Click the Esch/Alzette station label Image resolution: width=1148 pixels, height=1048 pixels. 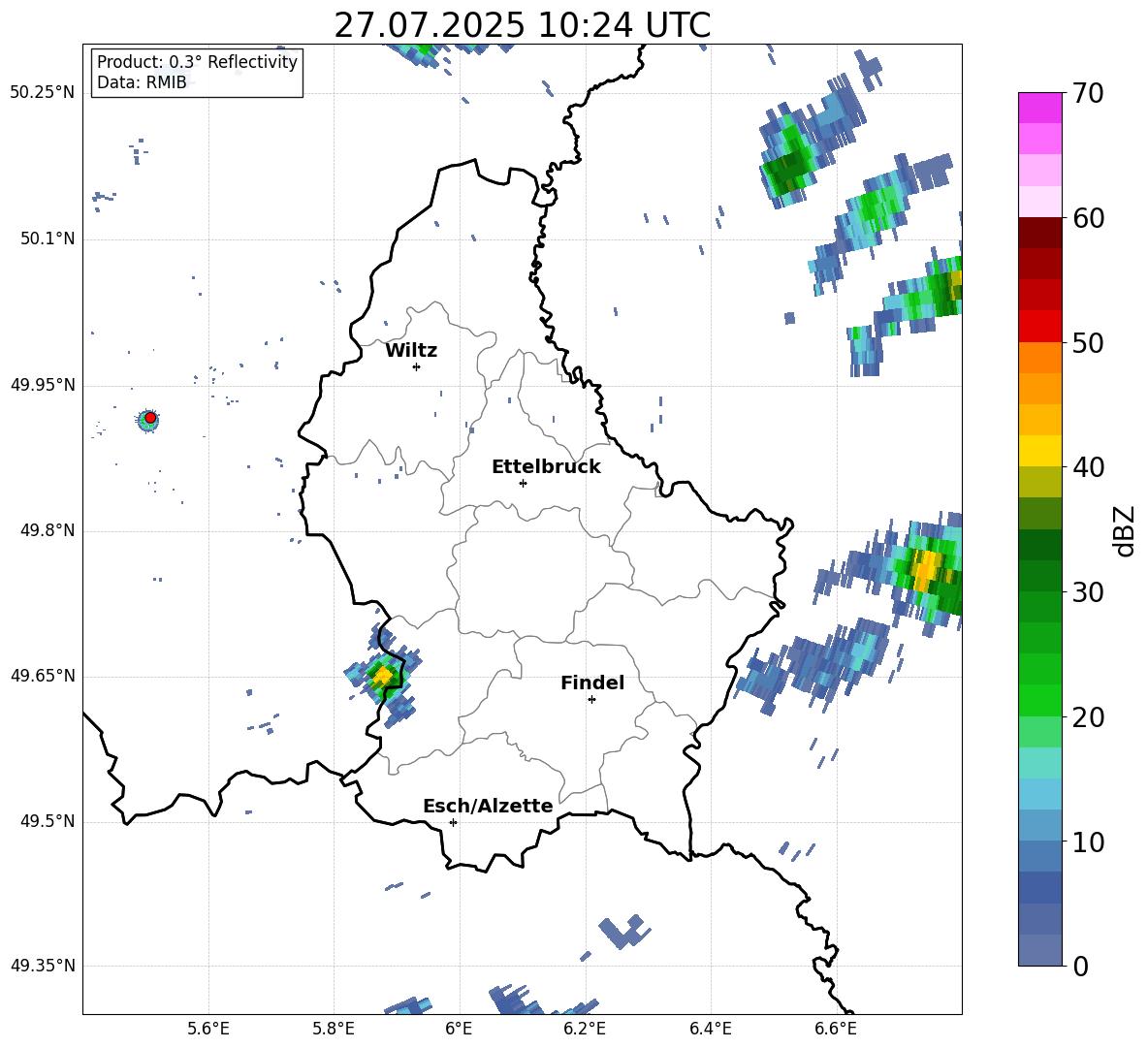(488, 806)
